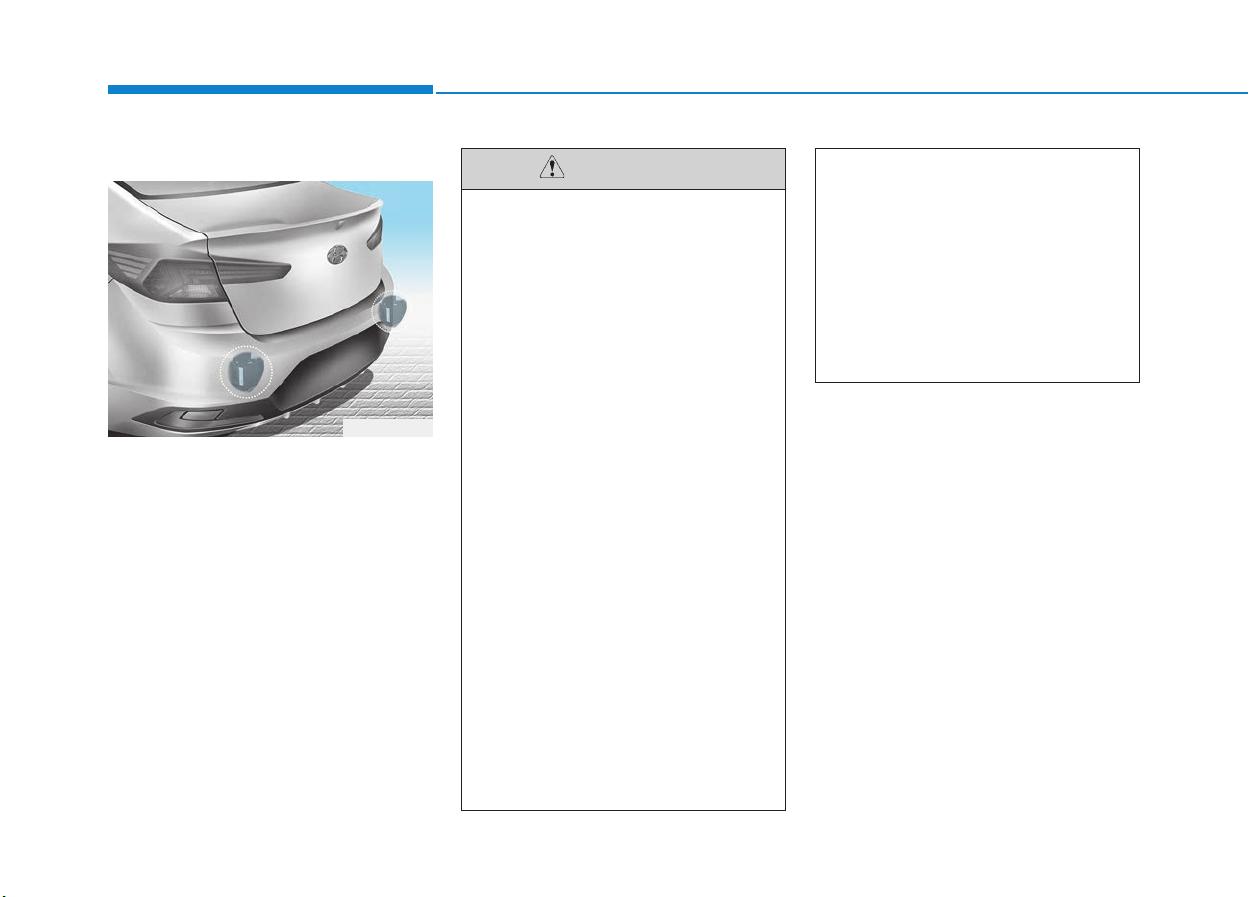Select the left rear radar sensor circle
Viewport: 1249px width, 897px height.
tap(246, 371)
